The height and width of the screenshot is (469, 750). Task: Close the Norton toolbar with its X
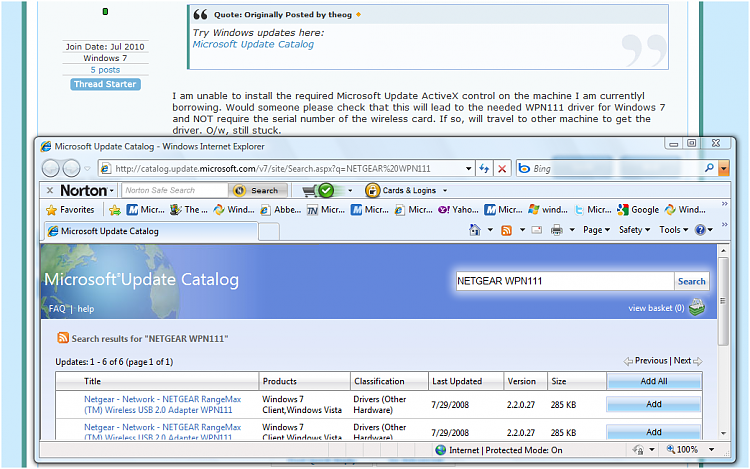pyautogui.click(x=50, y=190)
